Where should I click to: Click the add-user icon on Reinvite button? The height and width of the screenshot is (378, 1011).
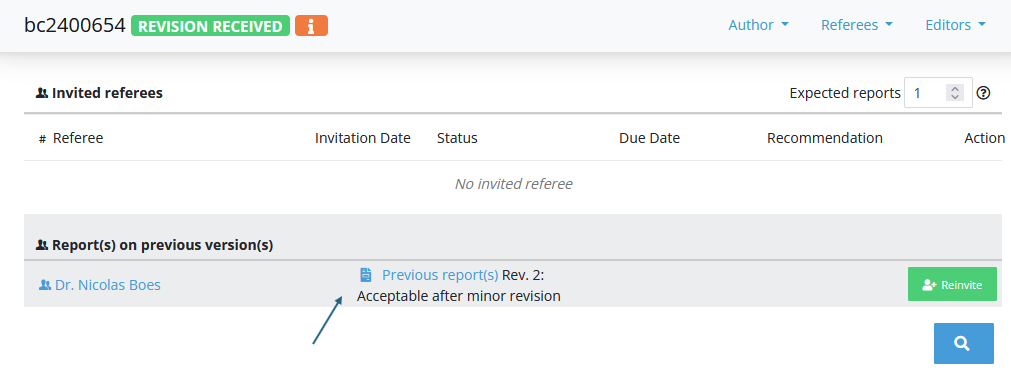click(x=929, y=284)
